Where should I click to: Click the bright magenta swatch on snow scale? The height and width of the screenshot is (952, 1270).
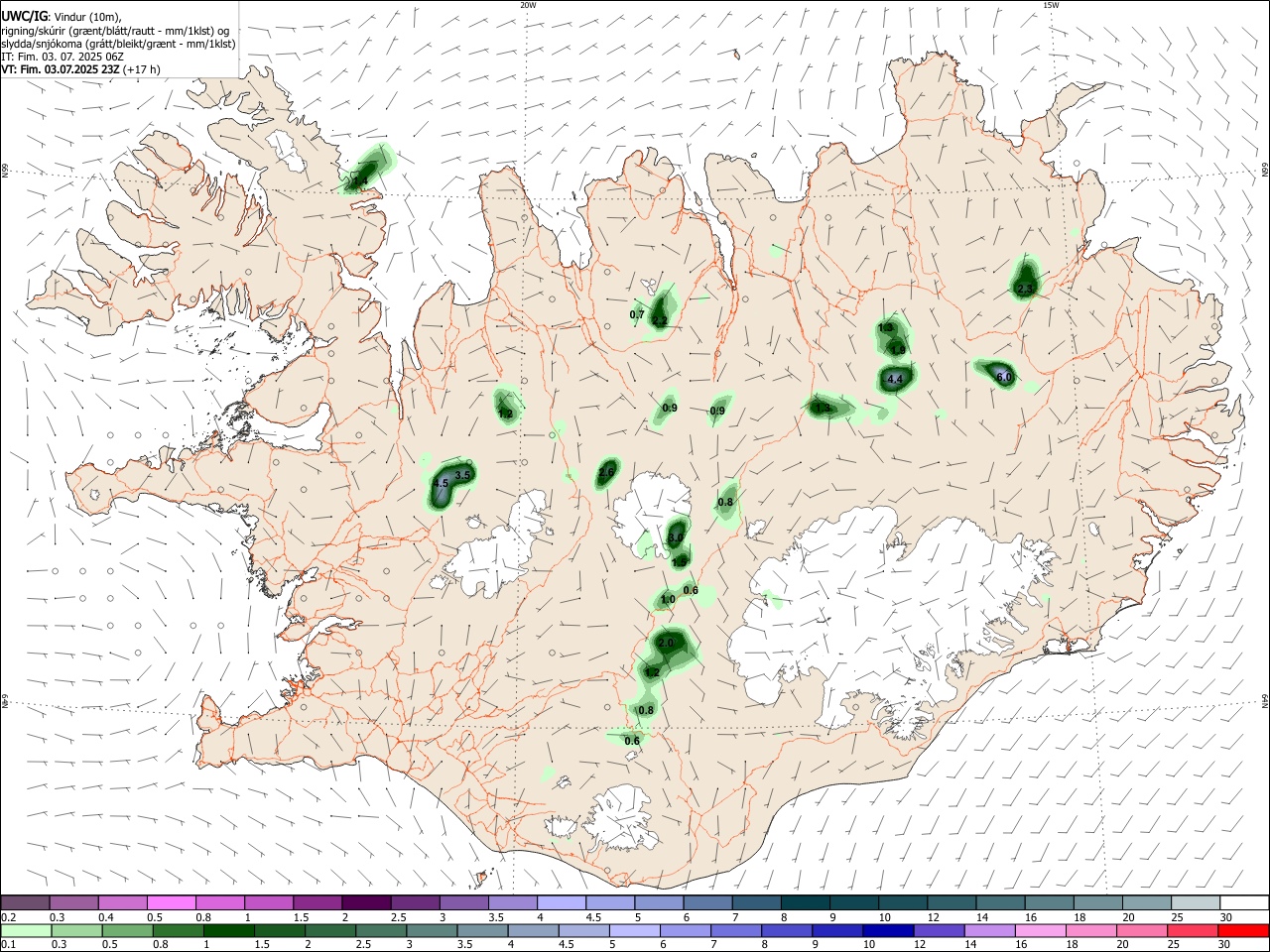click(172, 902)
